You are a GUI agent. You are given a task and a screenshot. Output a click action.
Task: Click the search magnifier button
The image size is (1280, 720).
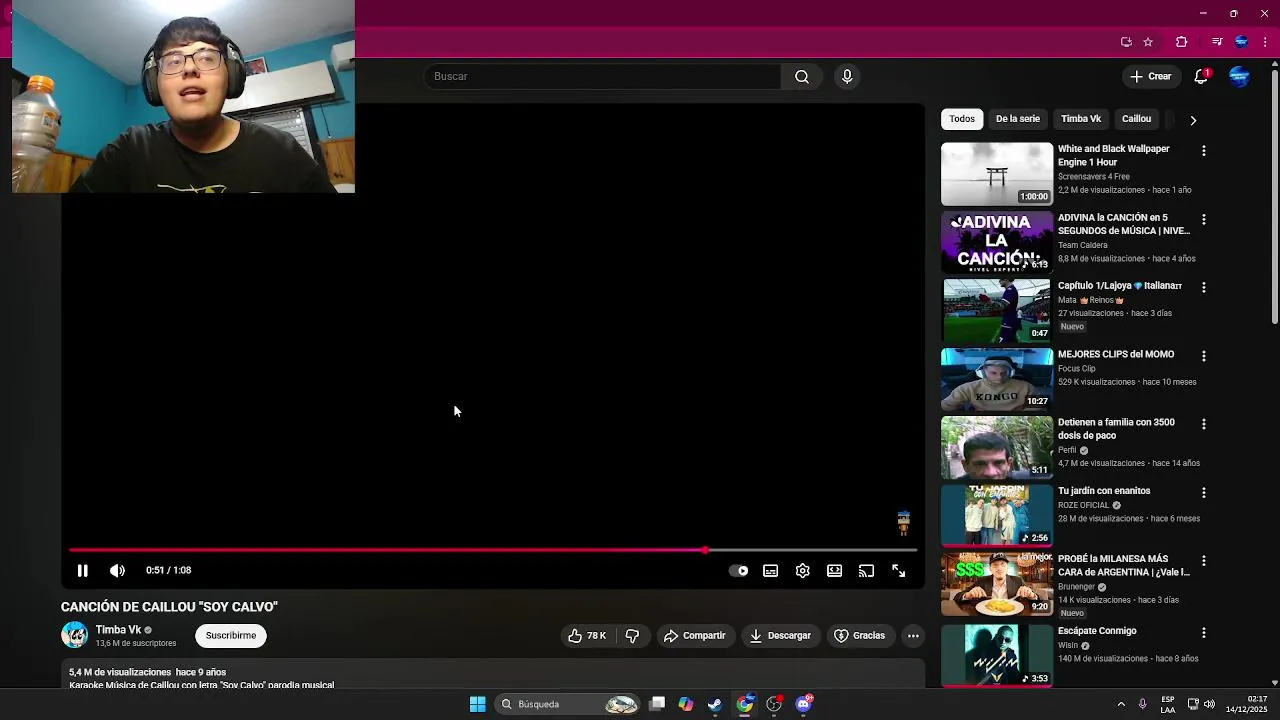click(801, 76)
